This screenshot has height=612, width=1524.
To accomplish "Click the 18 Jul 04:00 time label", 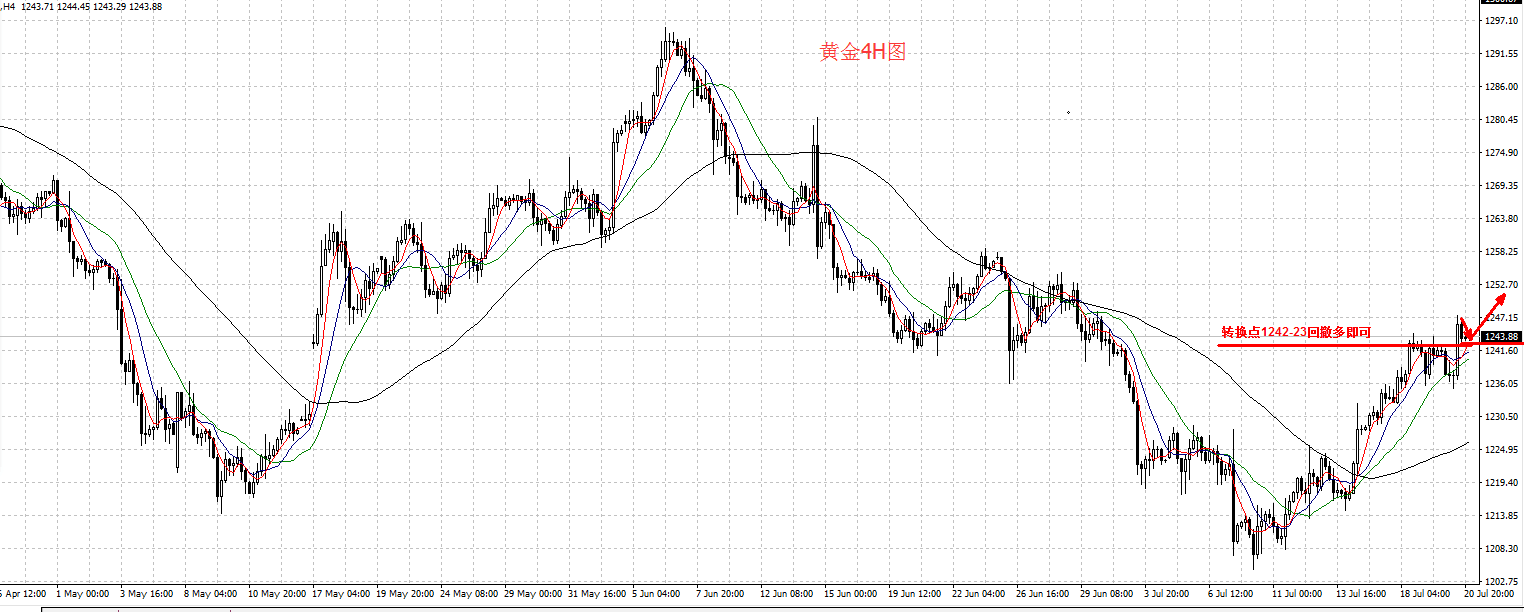I will click(1424, 593).
